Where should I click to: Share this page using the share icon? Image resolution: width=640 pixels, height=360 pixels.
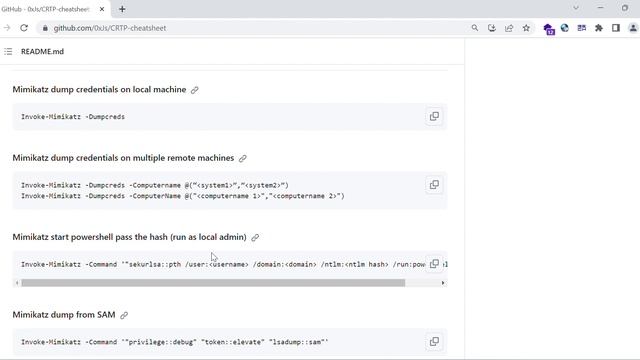click(509, 28)
